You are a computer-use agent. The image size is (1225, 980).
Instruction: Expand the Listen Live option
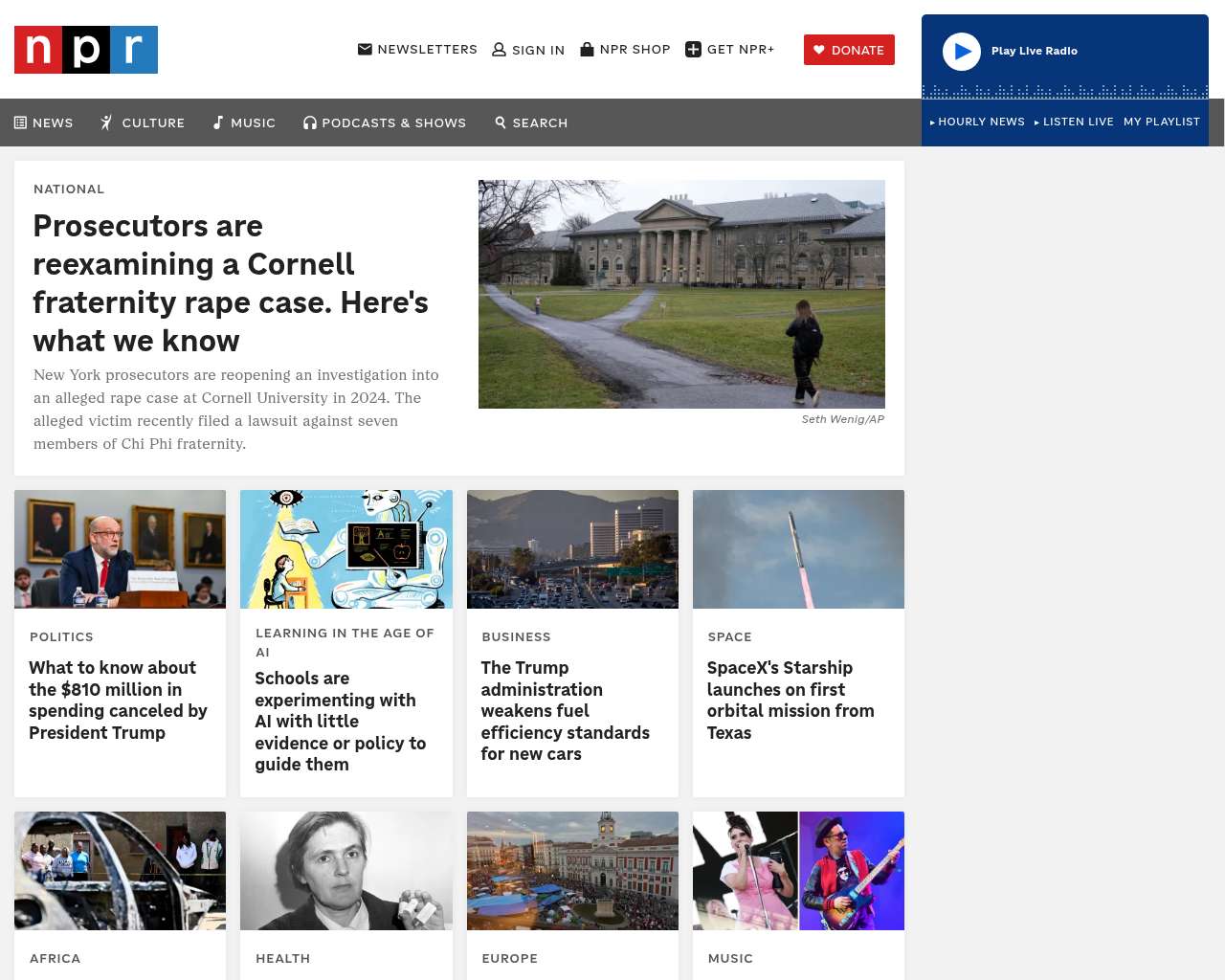1074,122
